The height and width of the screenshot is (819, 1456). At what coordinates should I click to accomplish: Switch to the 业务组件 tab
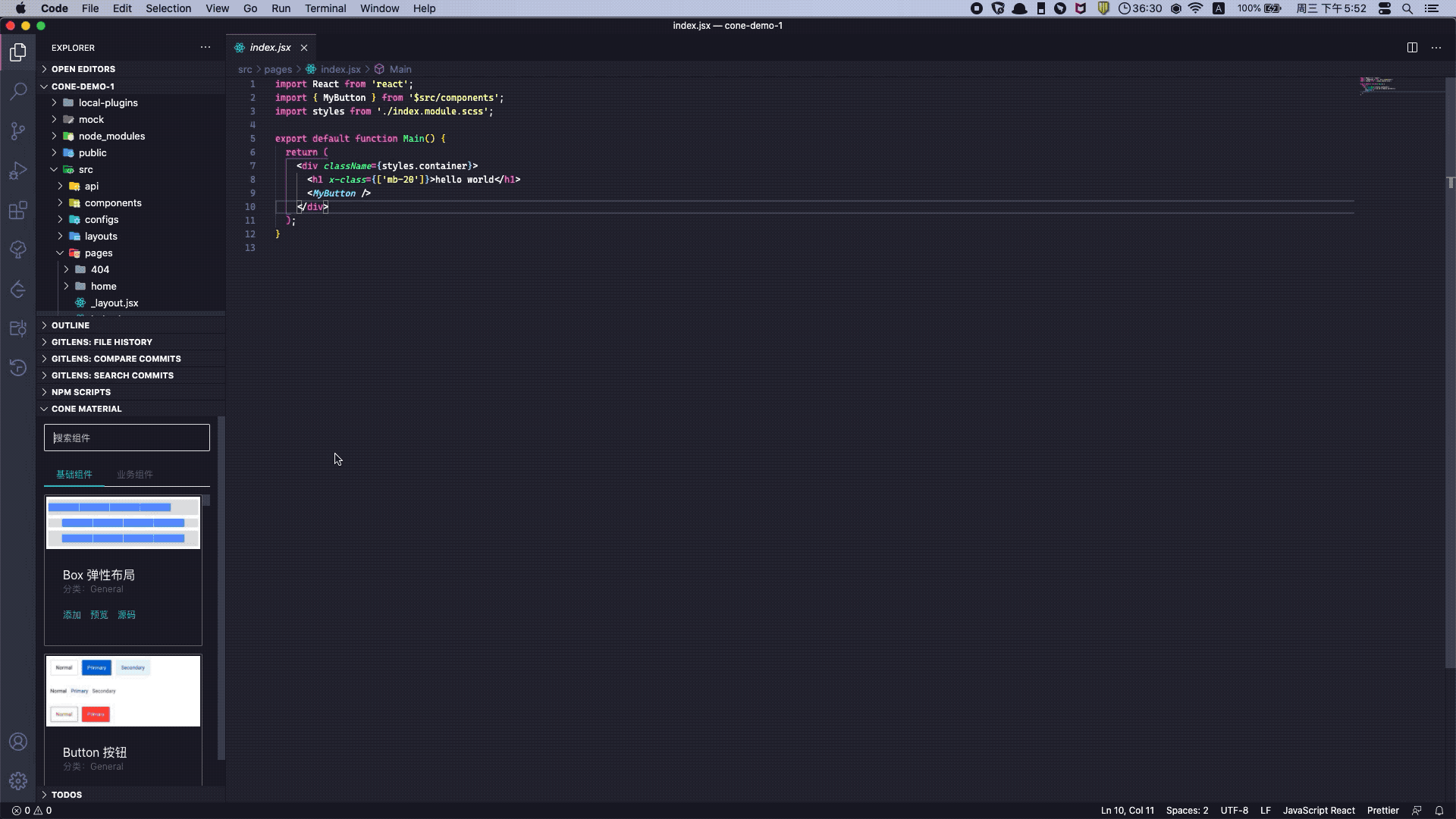pyautogui.click(x=134, y=474)
